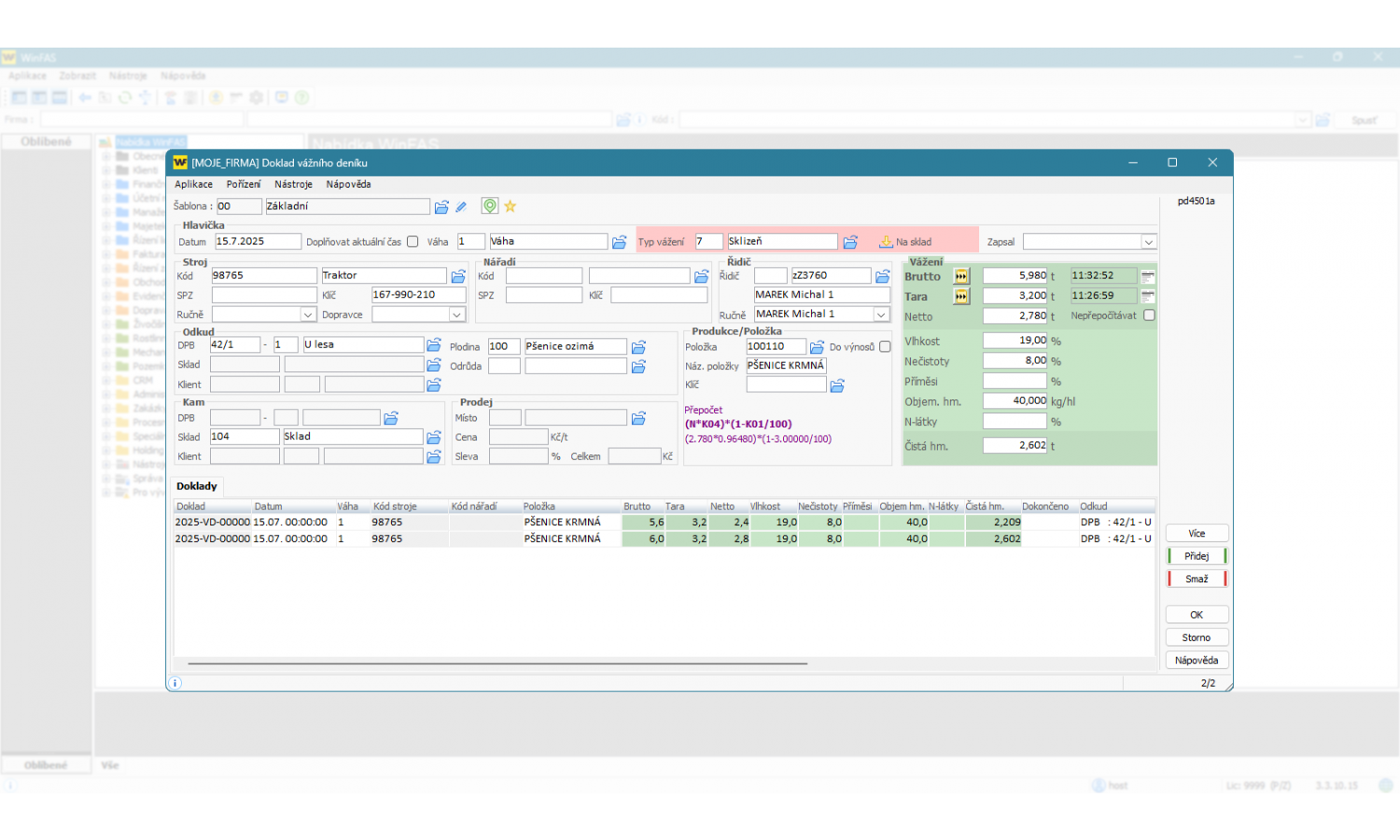Tick the Do výnosů checkbox
This screenshot has width=1400, height=840.
point(885,347)
